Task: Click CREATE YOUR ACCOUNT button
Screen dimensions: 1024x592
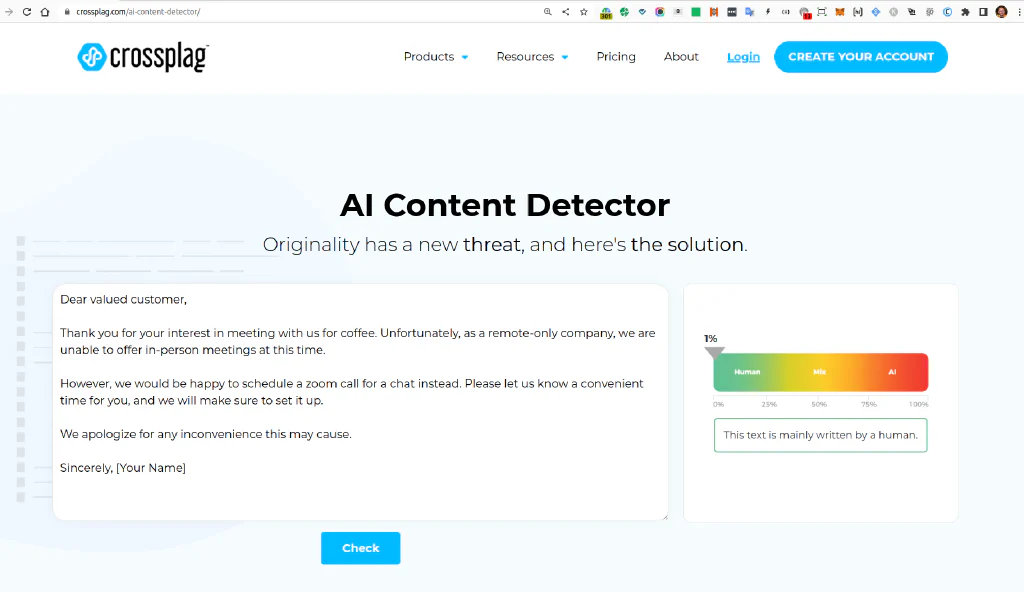Action: click(x=861, y=57)
